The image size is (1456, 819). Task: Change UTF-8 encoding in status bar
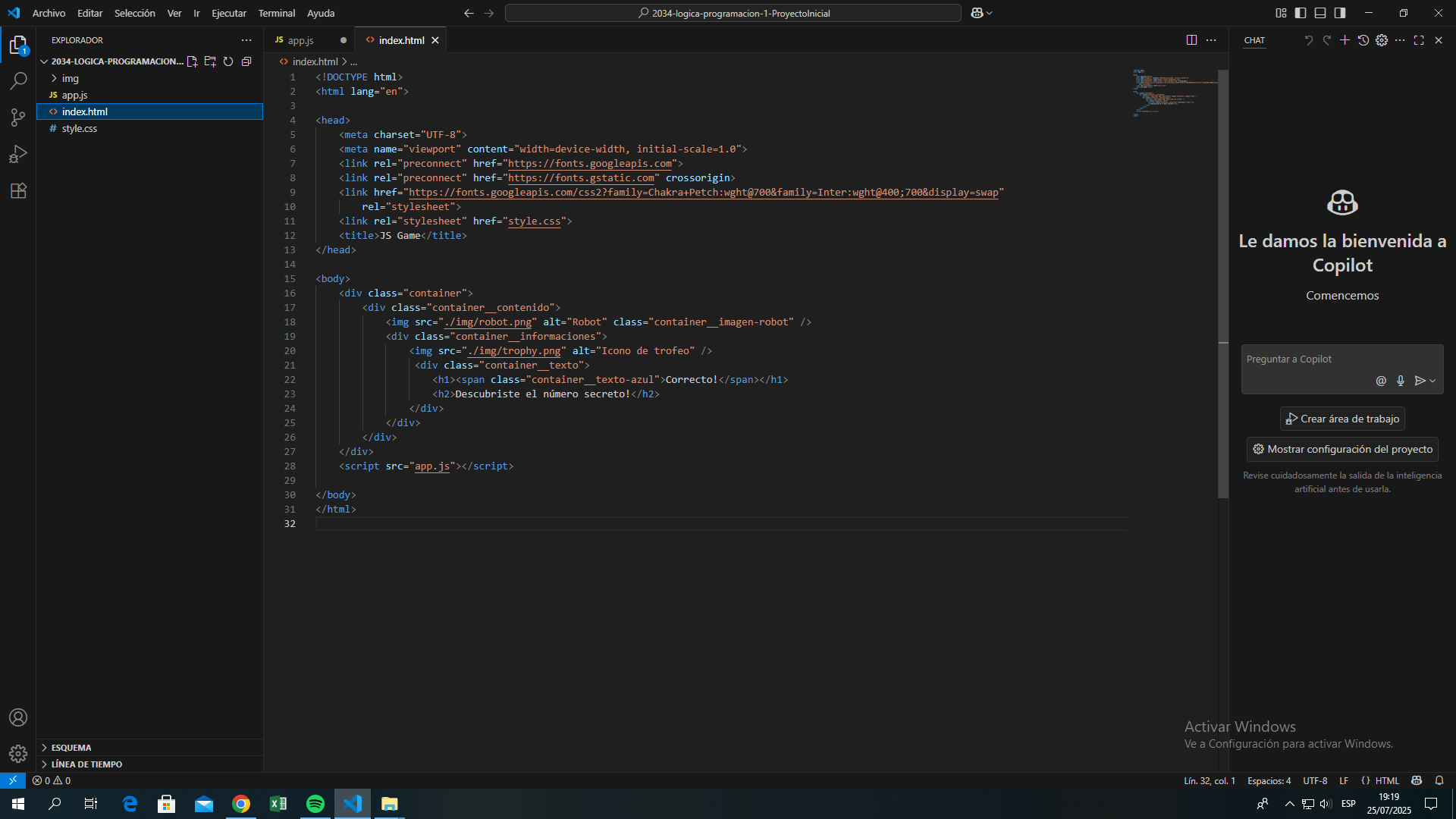tap(1315, 780)
